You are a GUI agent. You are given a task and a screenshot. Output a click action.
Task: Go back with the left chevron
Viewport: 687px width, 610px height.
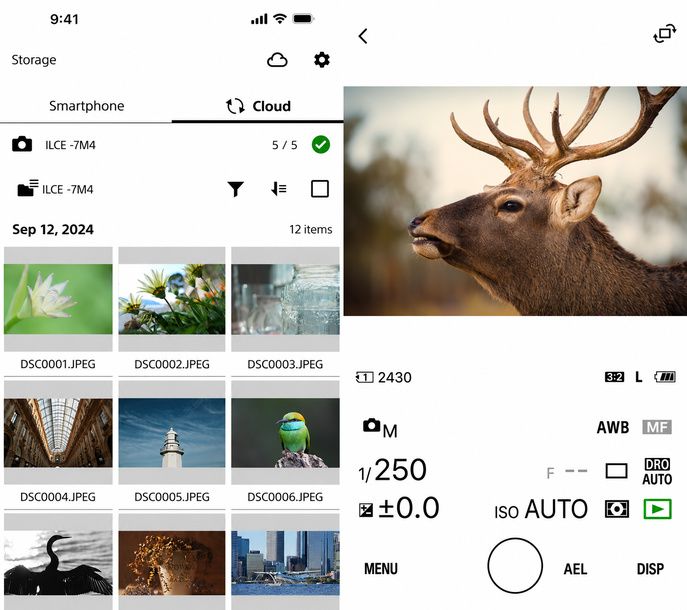[x=363, y=36]
